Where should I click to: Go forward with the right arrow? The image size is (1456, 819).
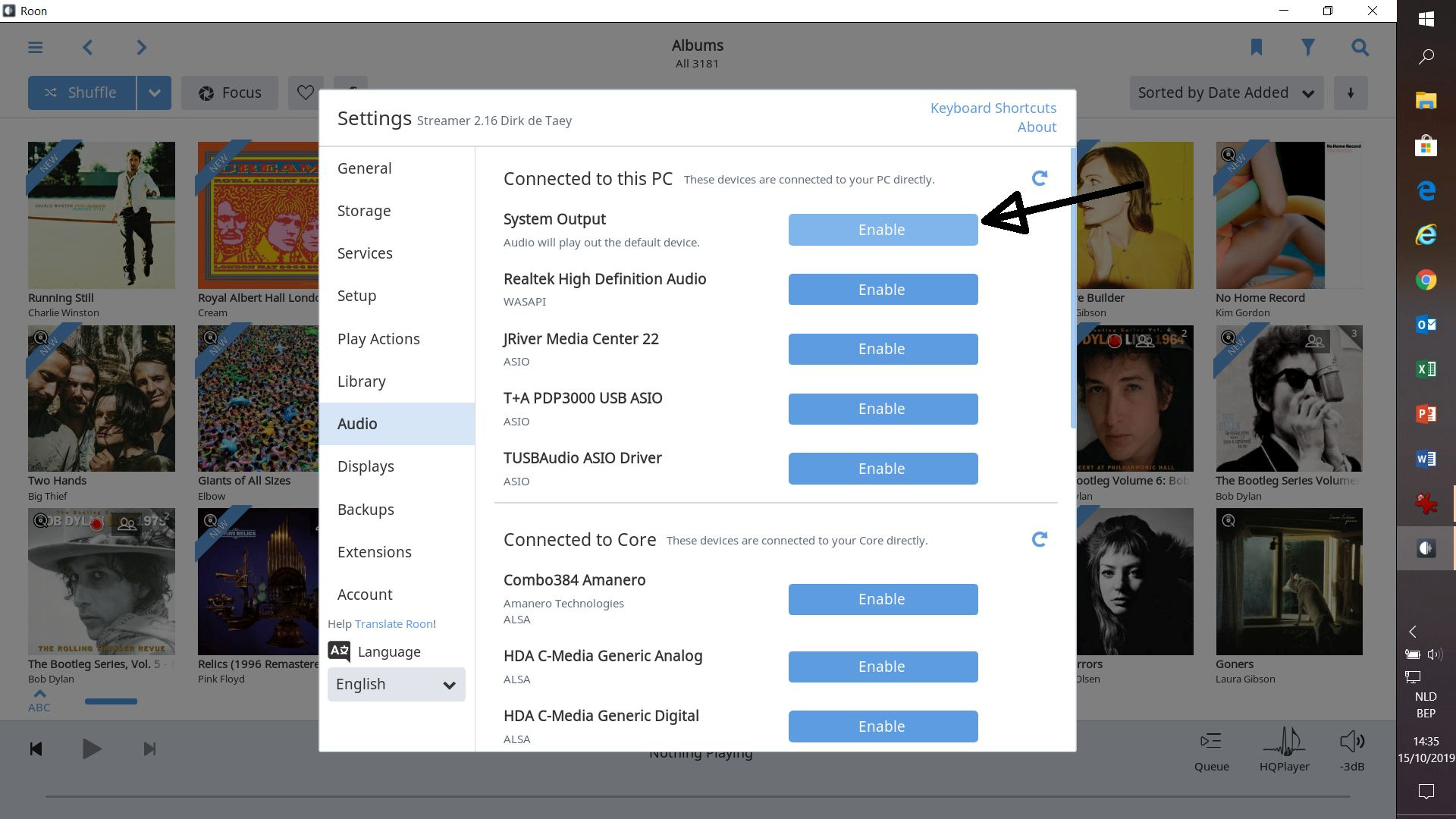[141, 48]
